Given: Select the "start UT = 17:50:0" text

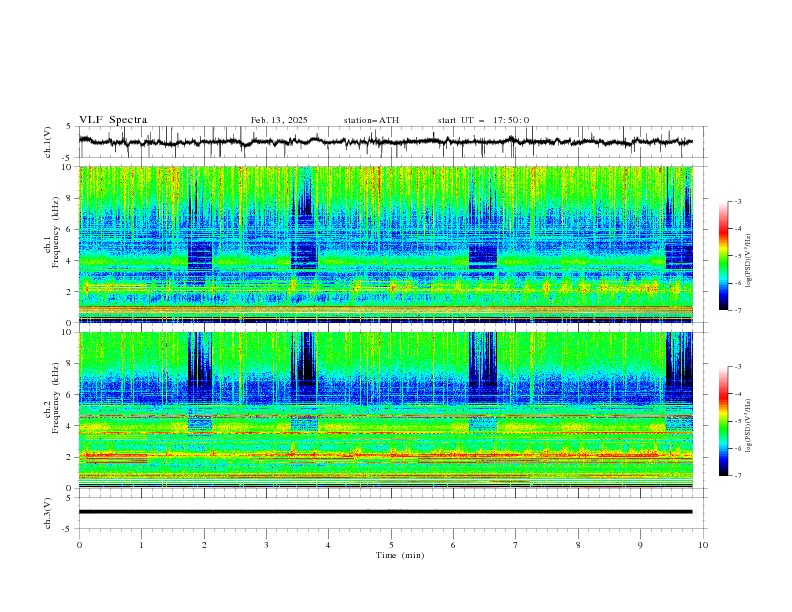Looking at the screenshot, I should click(x=483, y=120).
